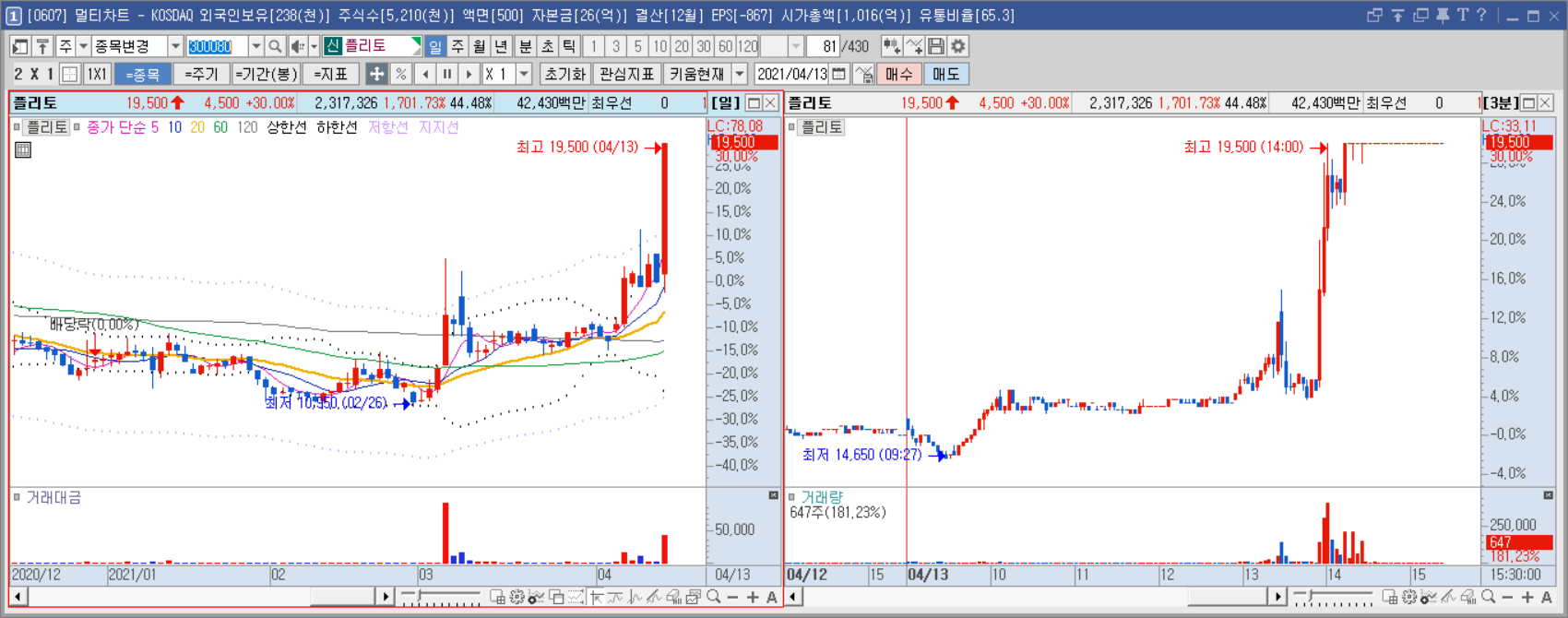Click the 초기화 reset button
The image size is (1568, 618).
564,74
